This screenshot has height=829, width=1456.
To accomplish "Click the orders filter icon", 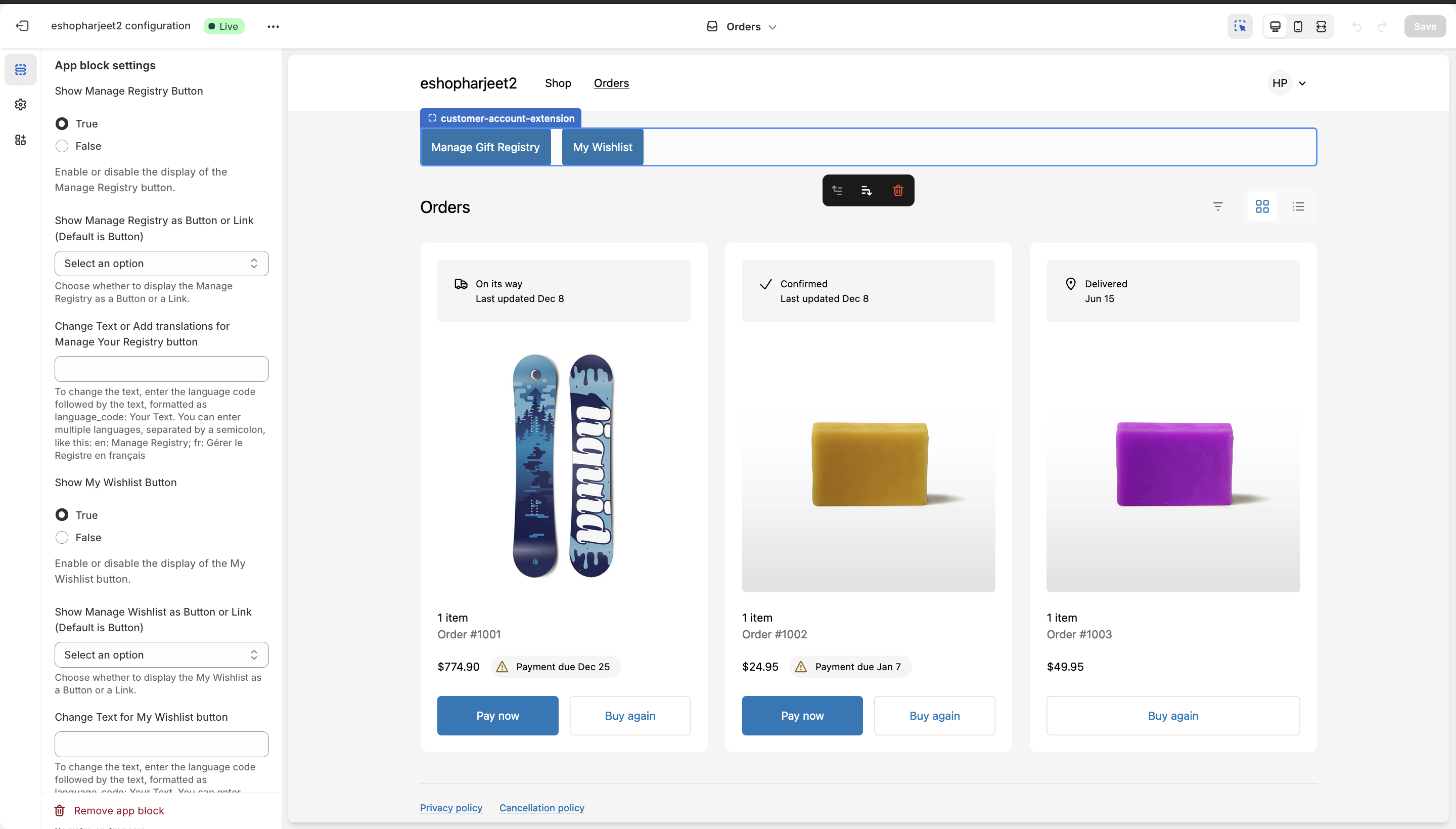I will pos(1217,207).
